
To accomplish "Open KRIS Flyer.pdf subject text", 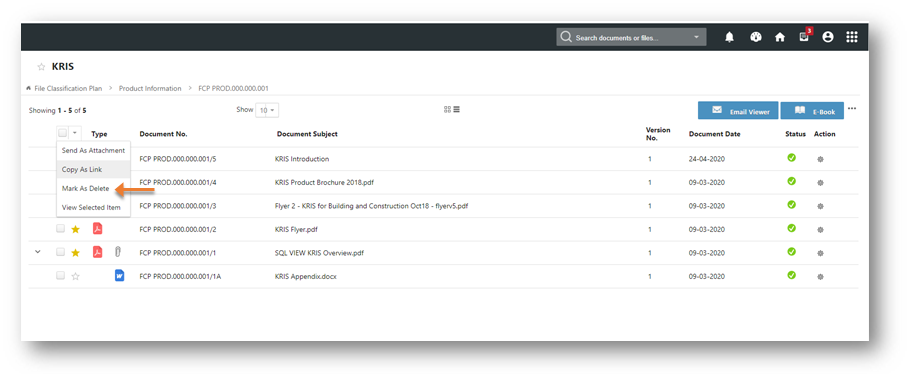I will (296, 229).
